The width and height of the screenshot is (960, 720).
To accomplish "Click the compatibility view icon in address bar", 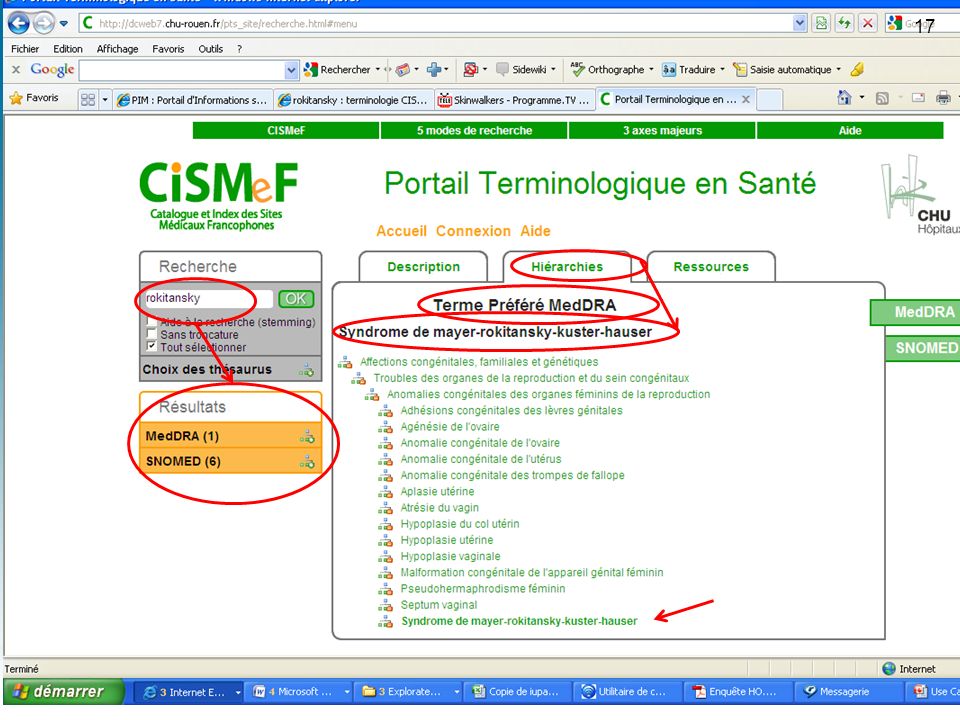I will [x=821, y=23].
